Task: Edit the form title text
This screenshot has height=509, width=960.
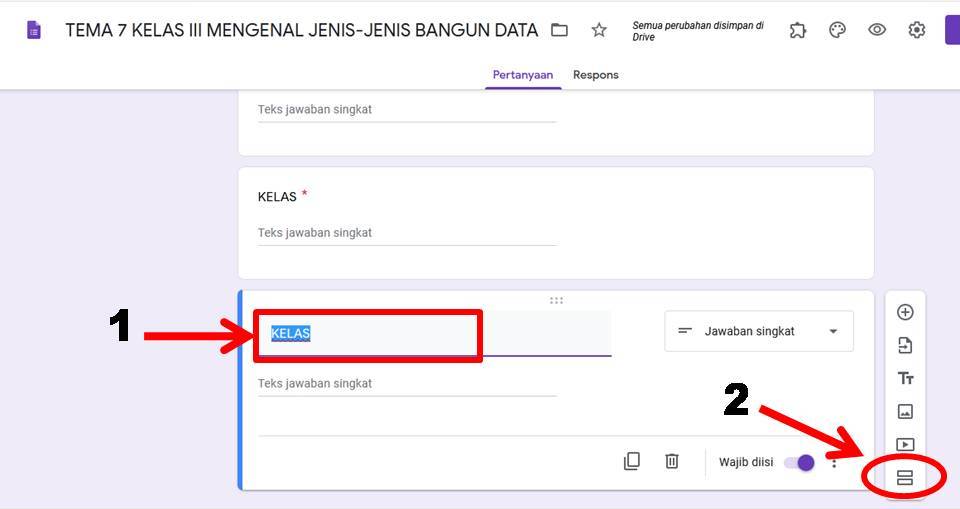Action: [302, 30]
